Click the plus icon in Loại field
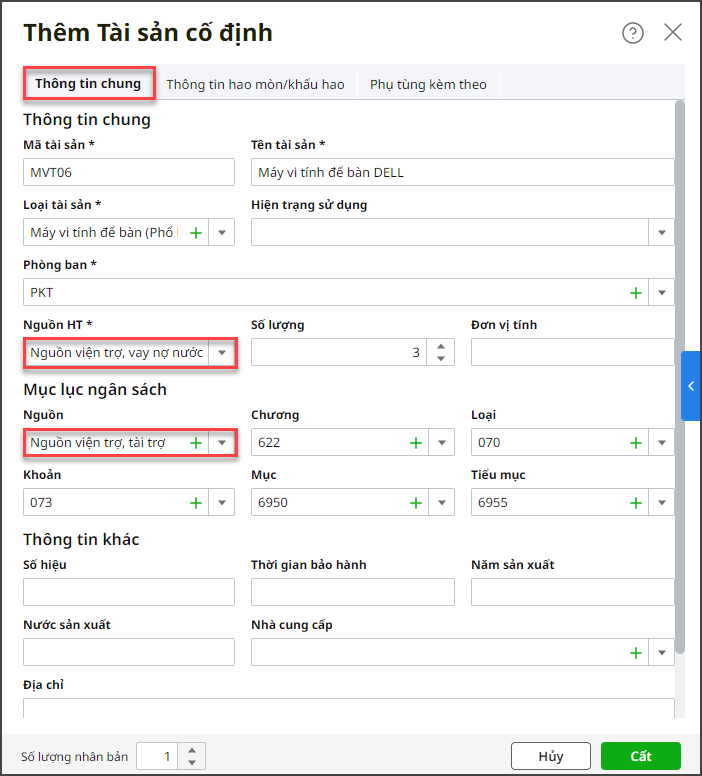Image resolution: width=702 pixels, height=776 pixels. pyautogui.click(x=636, y=442)
